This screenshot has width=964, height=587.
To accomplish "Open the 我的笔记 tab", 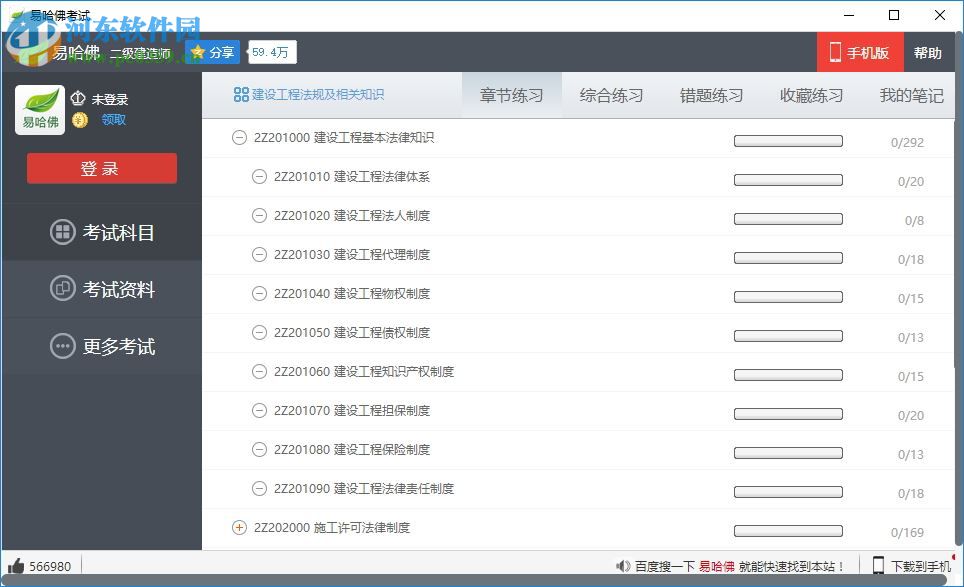I will point(910,93).
